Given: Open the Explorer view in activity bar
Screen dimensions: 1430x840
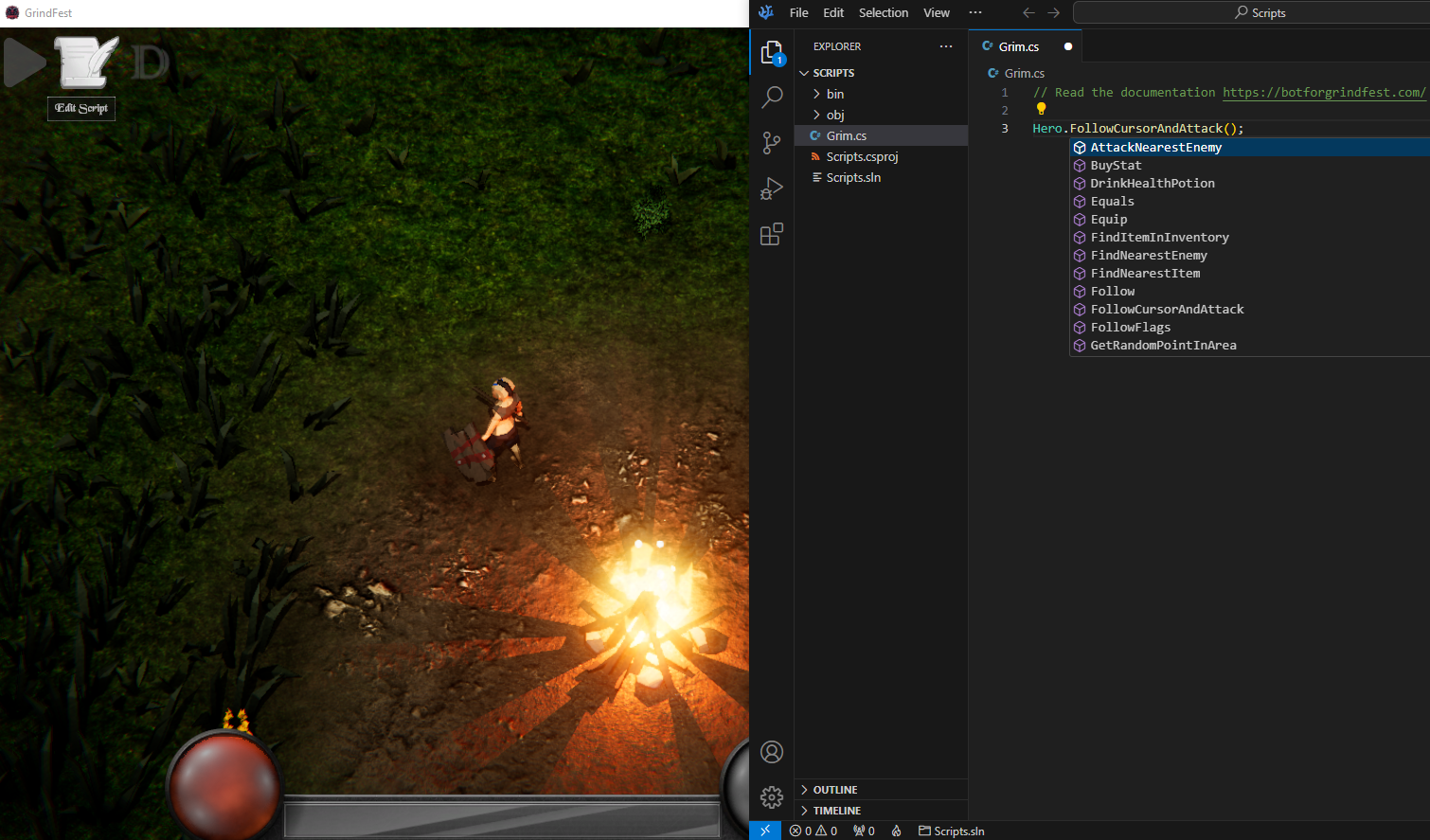Looking at the screenshot, I should [772, 53].
